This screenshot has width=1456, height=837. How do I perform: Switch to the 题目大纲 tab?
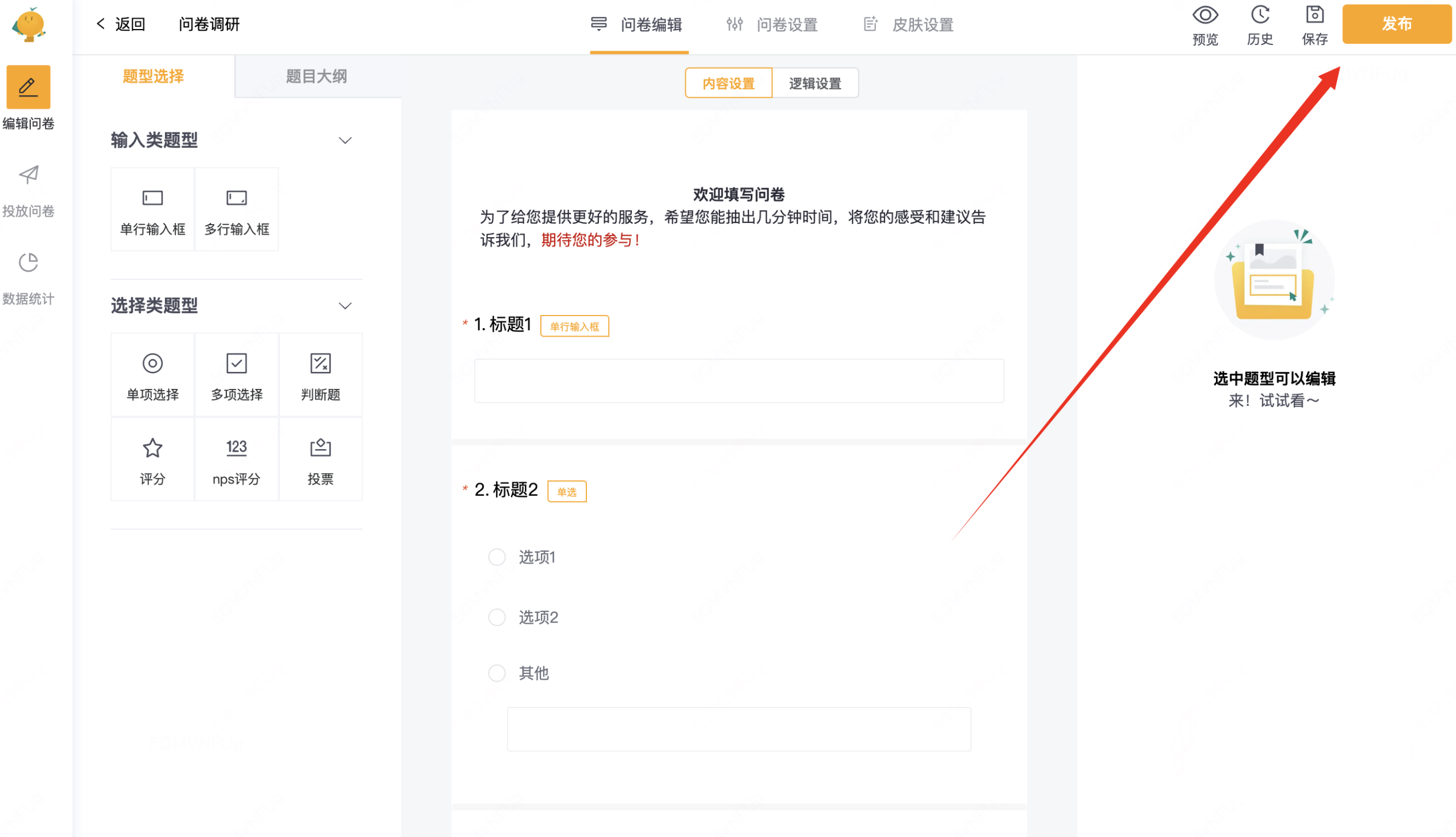click(316, 76)
